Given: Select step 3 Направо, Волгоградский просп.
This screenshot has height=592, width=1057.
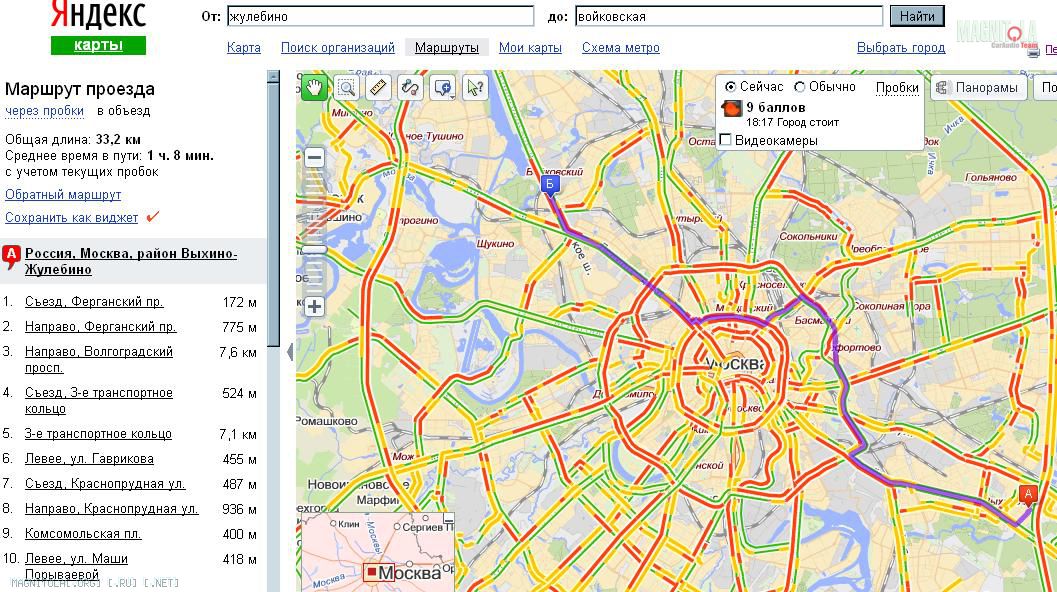Looking at the screenshot, I should point(99,360).
